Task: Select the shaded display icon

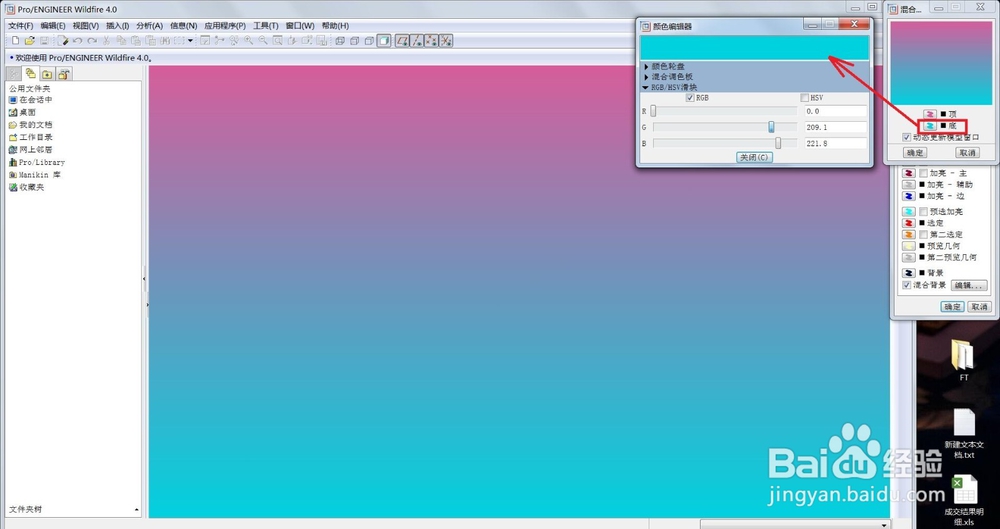Action: (384, 41)
